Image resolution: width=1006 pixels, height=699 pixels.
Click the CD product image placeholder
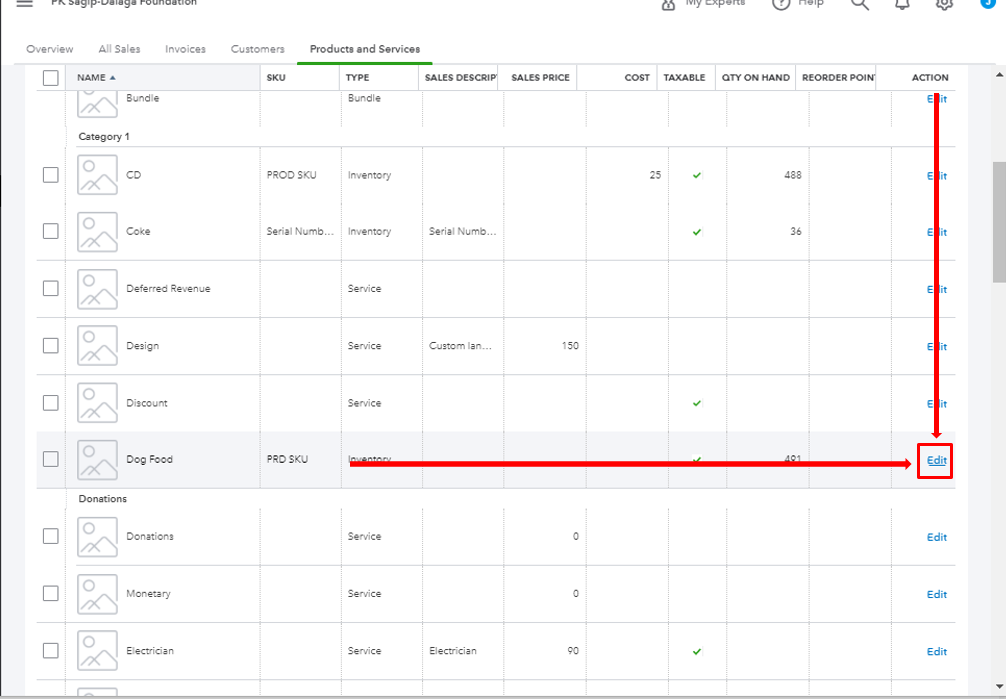click(x=98, y=175)
